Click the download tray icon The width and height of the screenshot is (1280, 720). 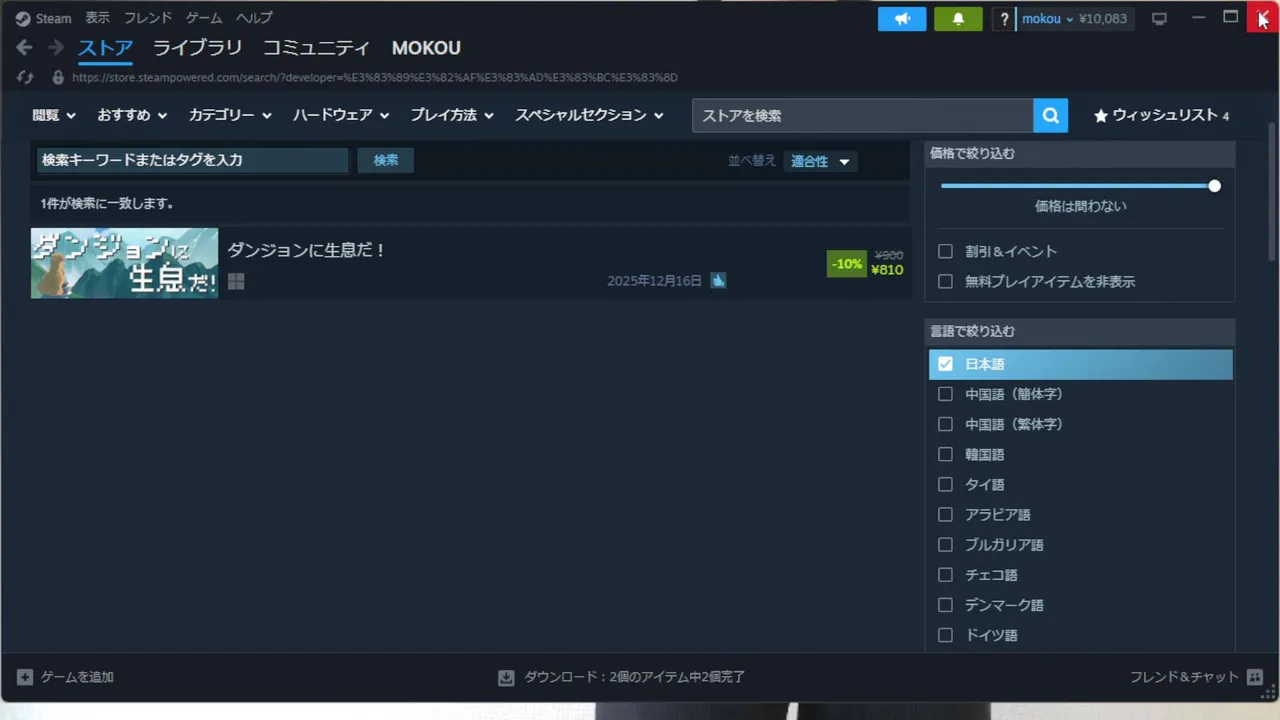pos(506,677)
